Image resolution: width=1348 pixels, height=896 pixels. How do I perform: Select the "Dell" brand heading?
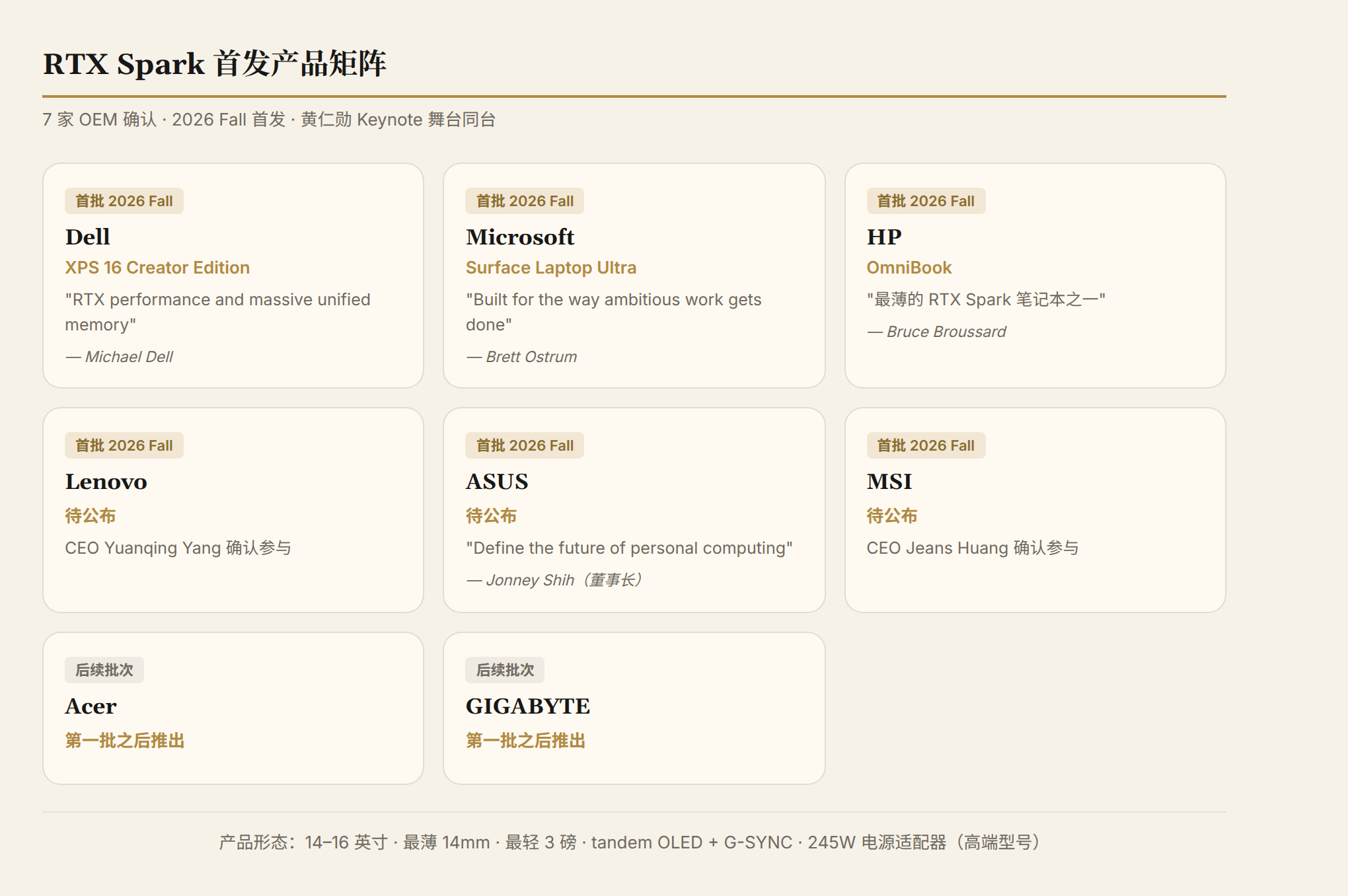click(x=88, y=237)
